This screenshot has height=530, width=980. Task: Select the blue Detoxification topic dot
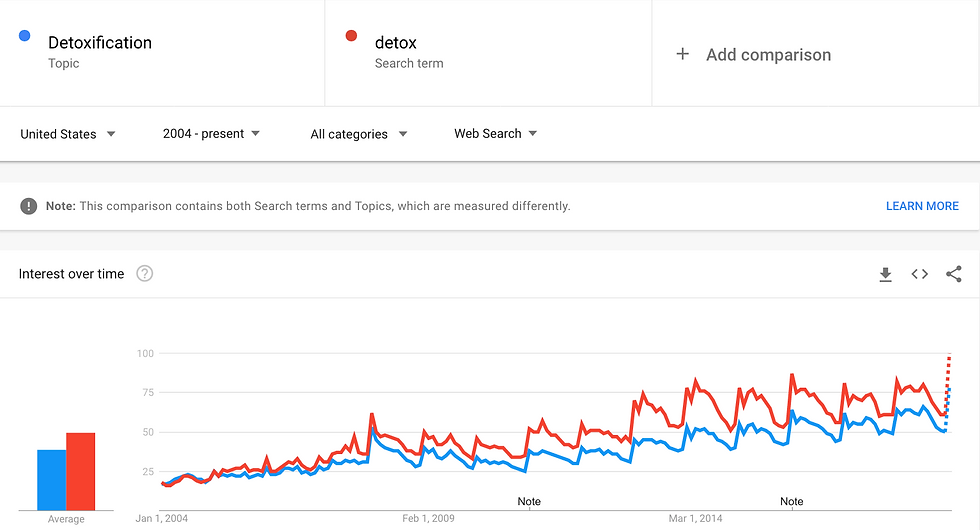pos(24,36)
